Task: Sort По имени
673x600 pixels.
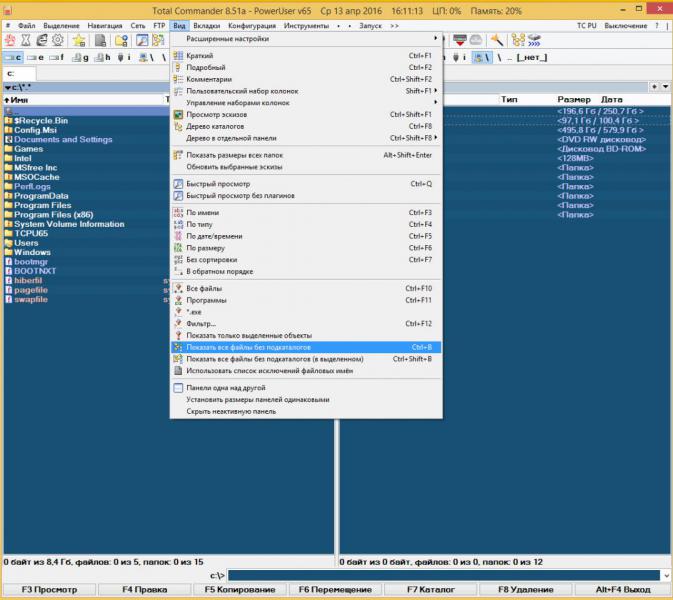Action: [306, 213]
